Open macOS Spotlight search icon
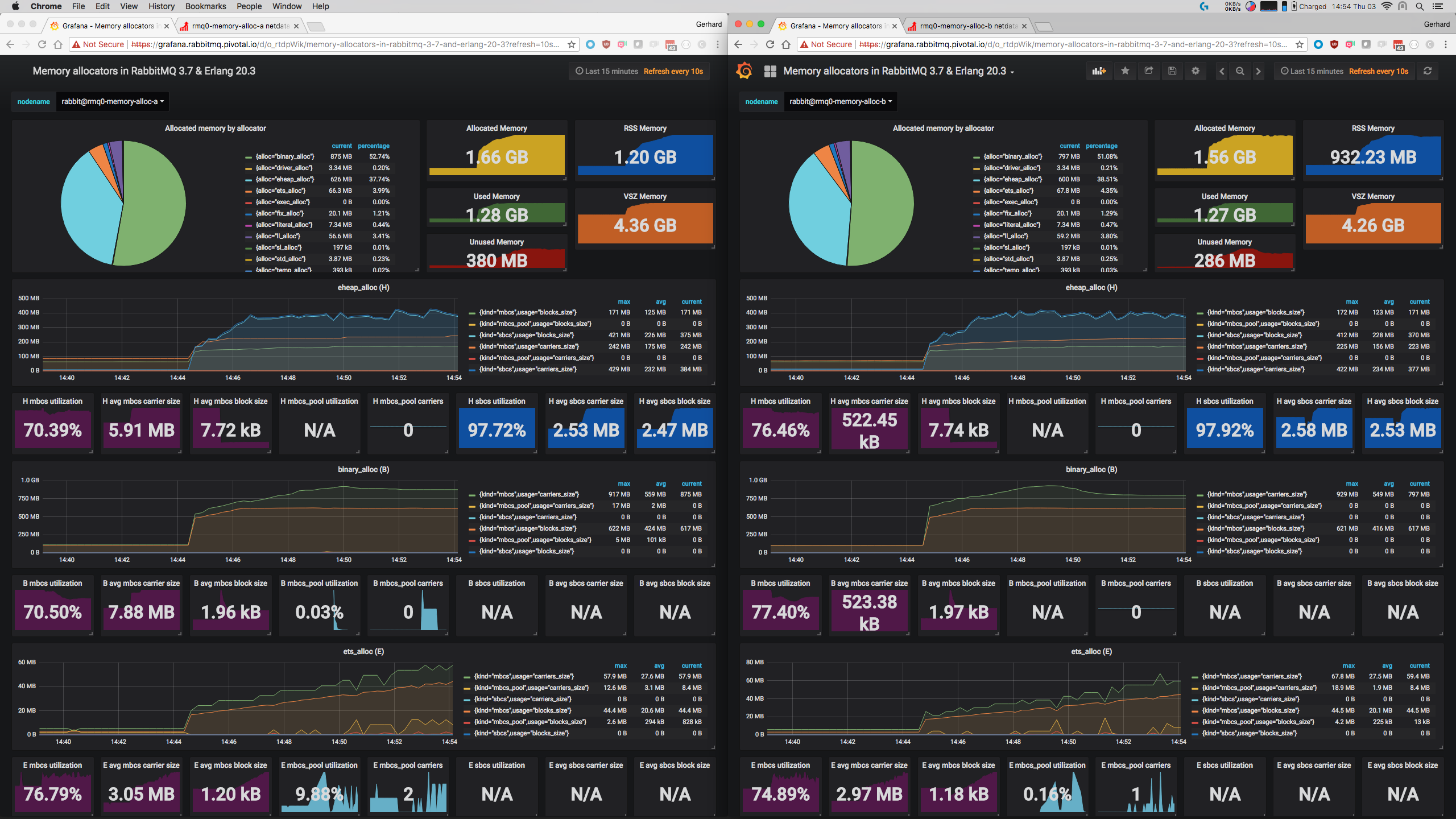The width and height of the screenshot is (1456, 819). coord(1420,6)
